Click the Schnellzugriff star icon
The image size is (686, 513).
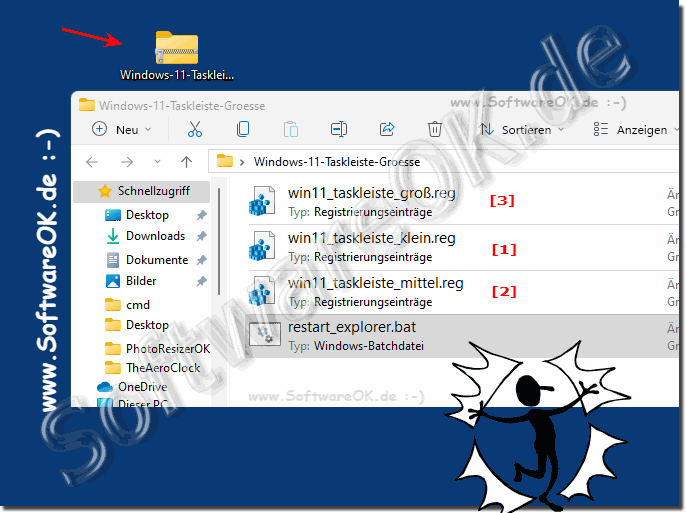click(105, 191)
